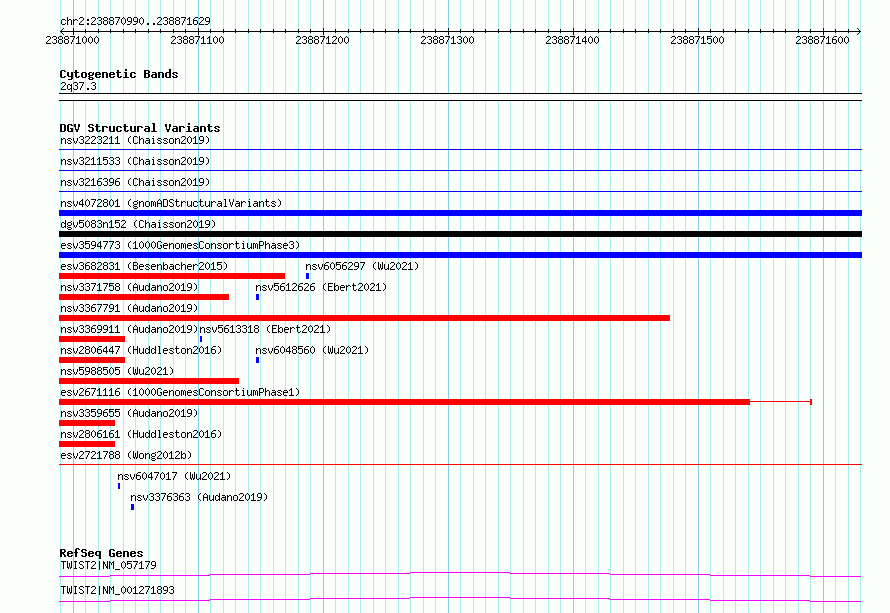Open nsv5988505 (Wu2021) variant label

click(117, 371)
